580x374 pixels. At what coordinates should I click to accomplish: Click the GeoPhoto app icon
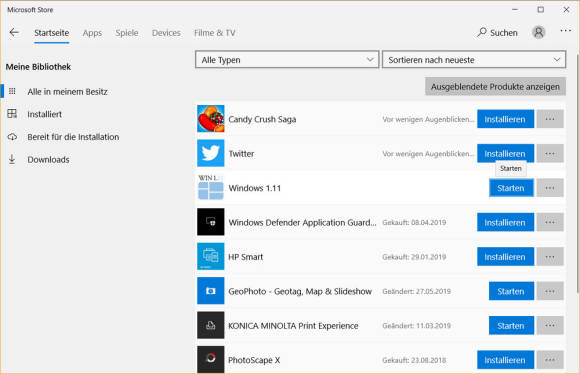coord(210,291)
